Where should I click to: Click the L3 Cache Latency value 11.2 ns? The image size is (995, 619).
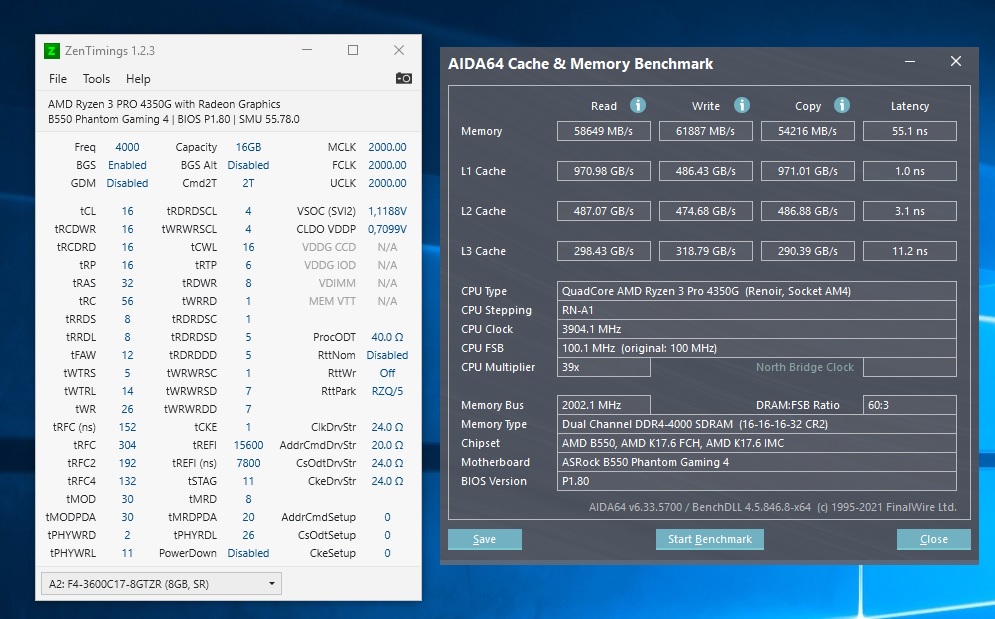[910, 251]
